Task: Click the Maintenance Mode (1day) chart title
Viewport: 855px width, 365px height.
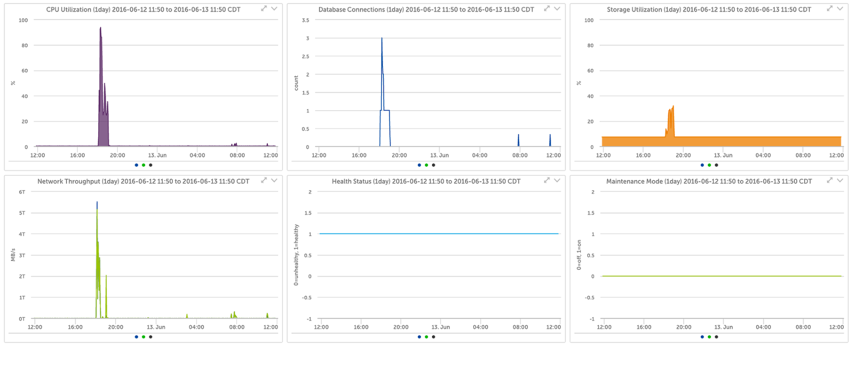Action: [x=709, y=181]
